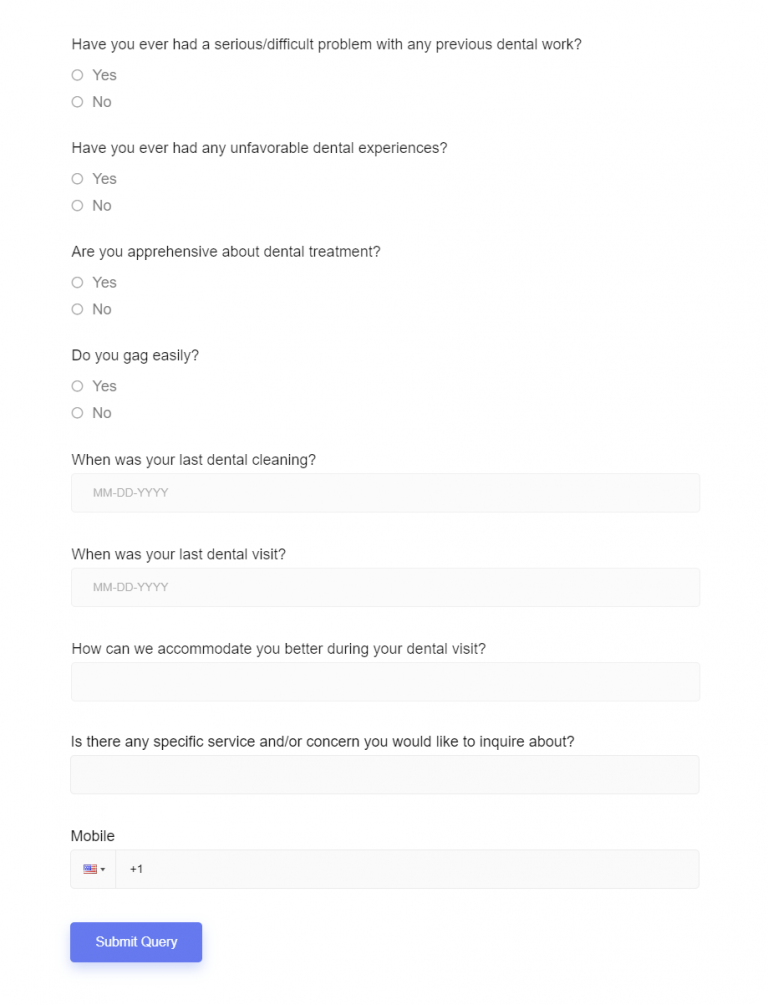
Task: Mark No for apprehensive about dental treatment
Action: pyautogui.click(x=77, y=310)
